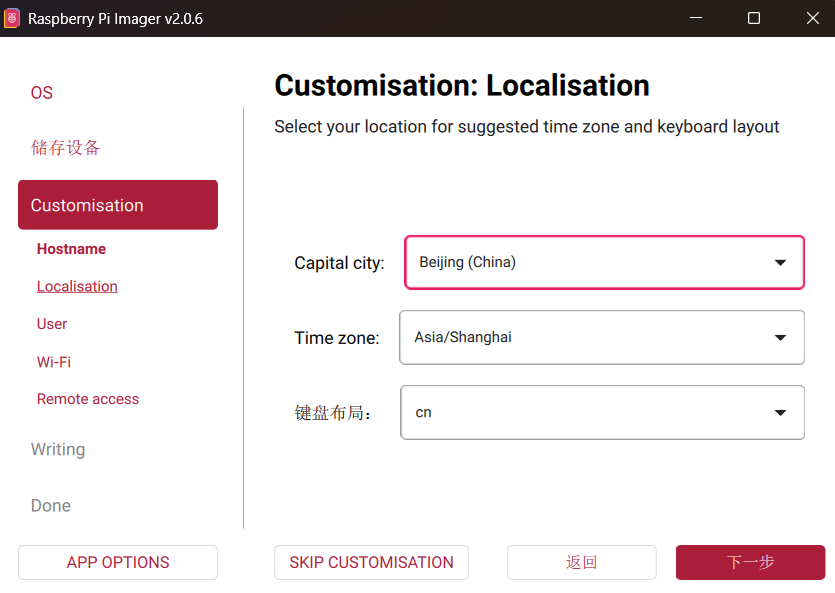Viewport: 835px width, 593px height.
Task: Click the Raspberry Pi Imager title bar icon
Action: pyautogui.click(x=12, y=18)
